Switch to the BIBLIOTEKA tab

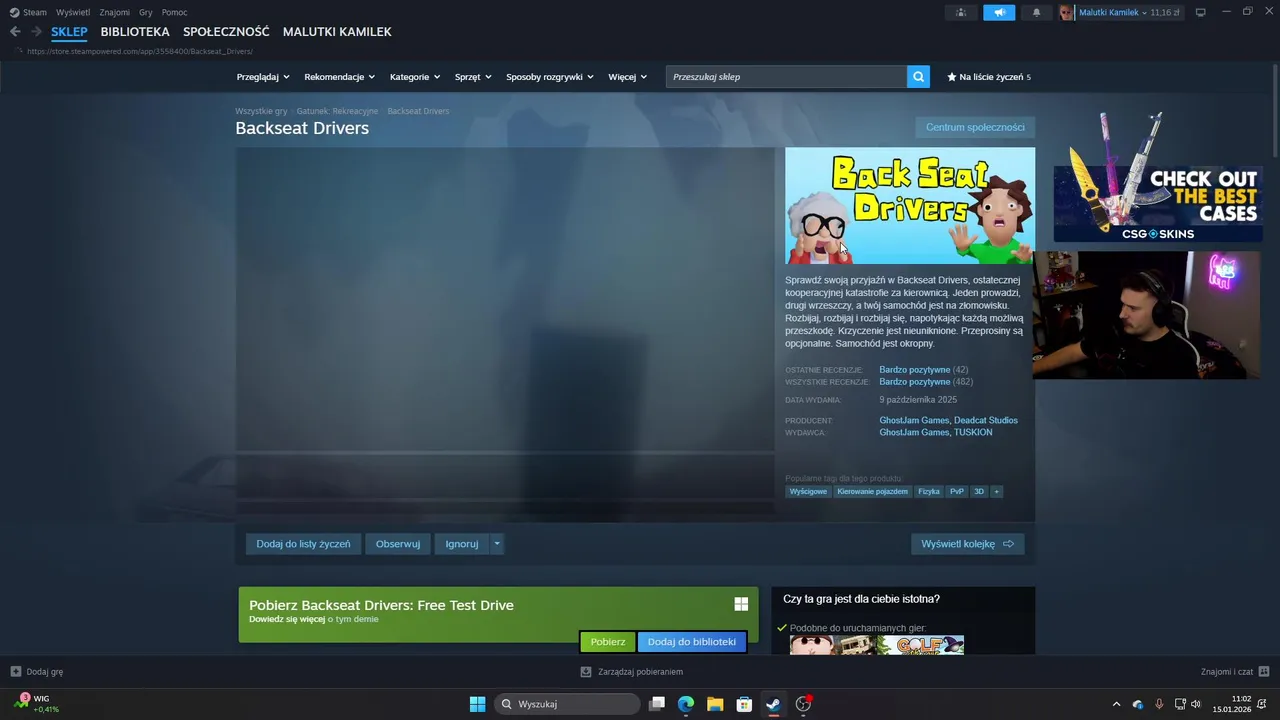pos(135,32)
